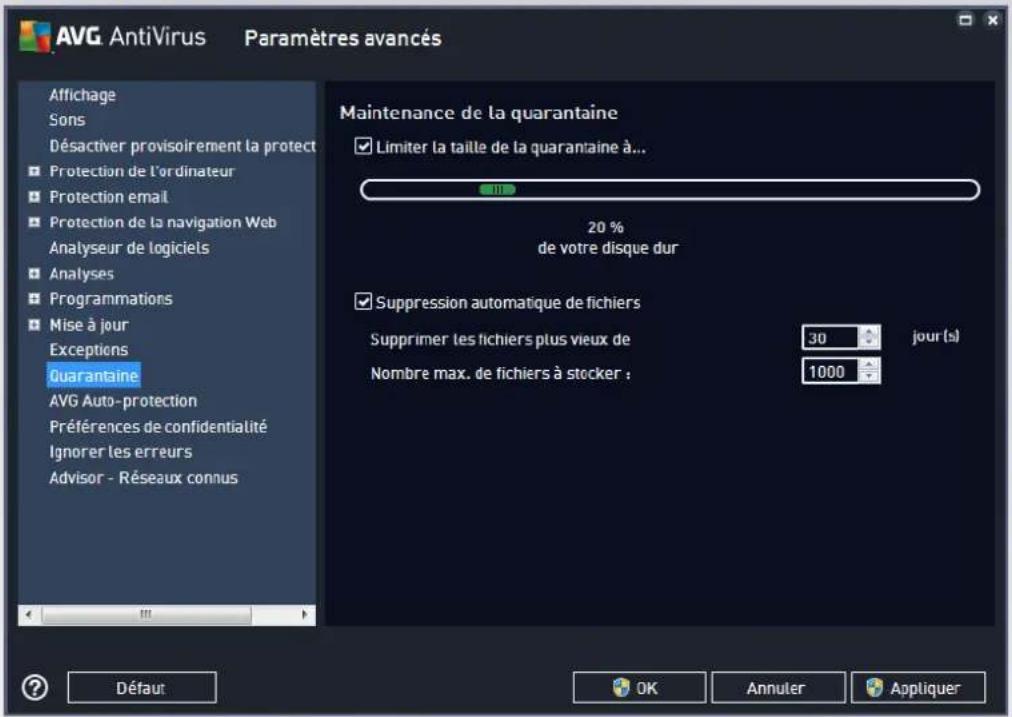Select Affichage in settings tree
The image size is (1012, 717).
click(83, 95)
